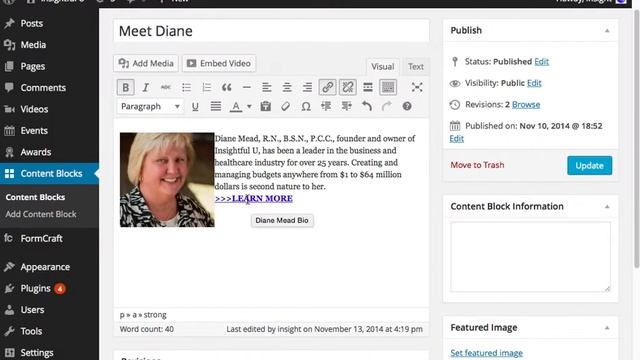Open the Content Blocks main menu item
Screen dimensions: 640x360
click(x=49, y=173)
